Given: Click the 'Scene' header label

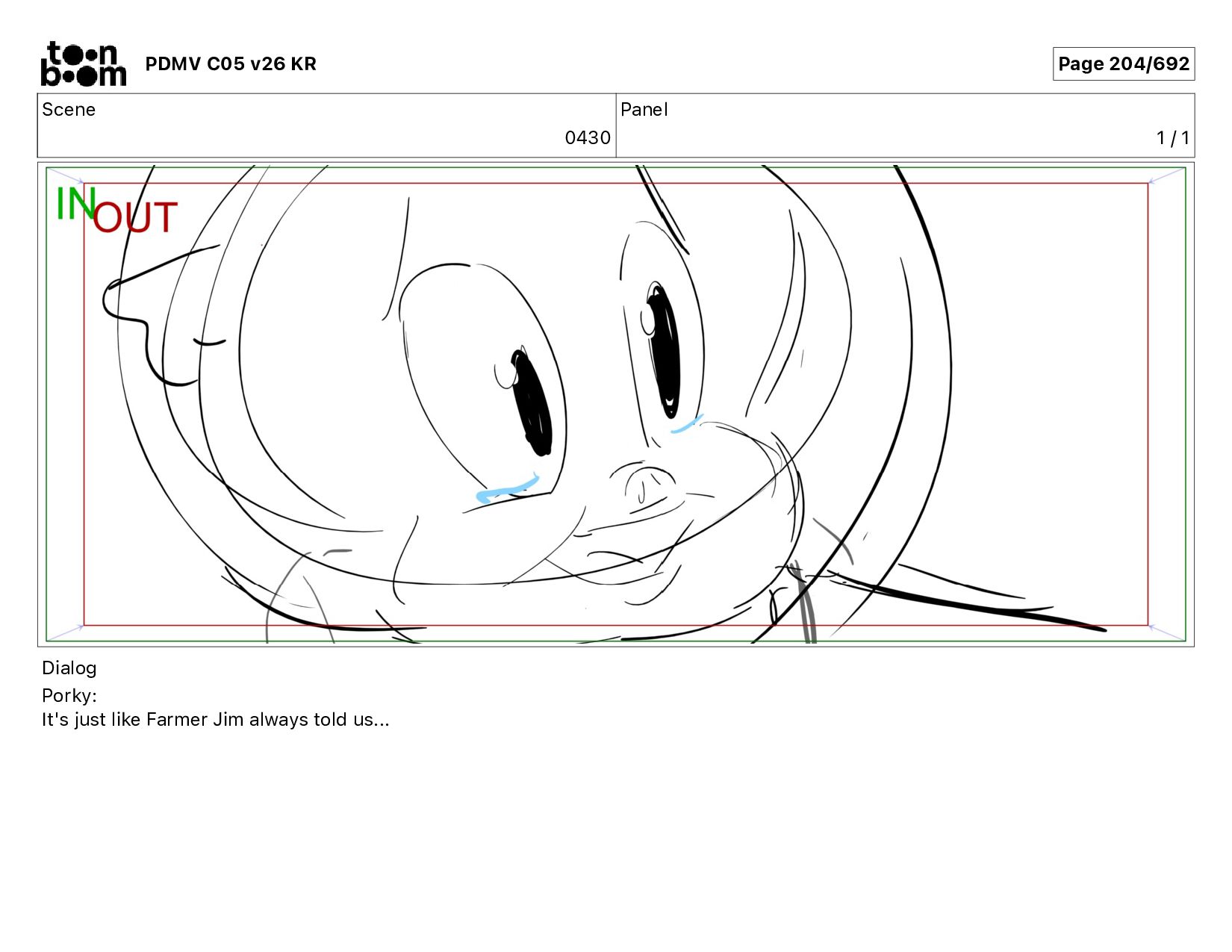Looking at the screenshot, I should [x=69, y=110].
